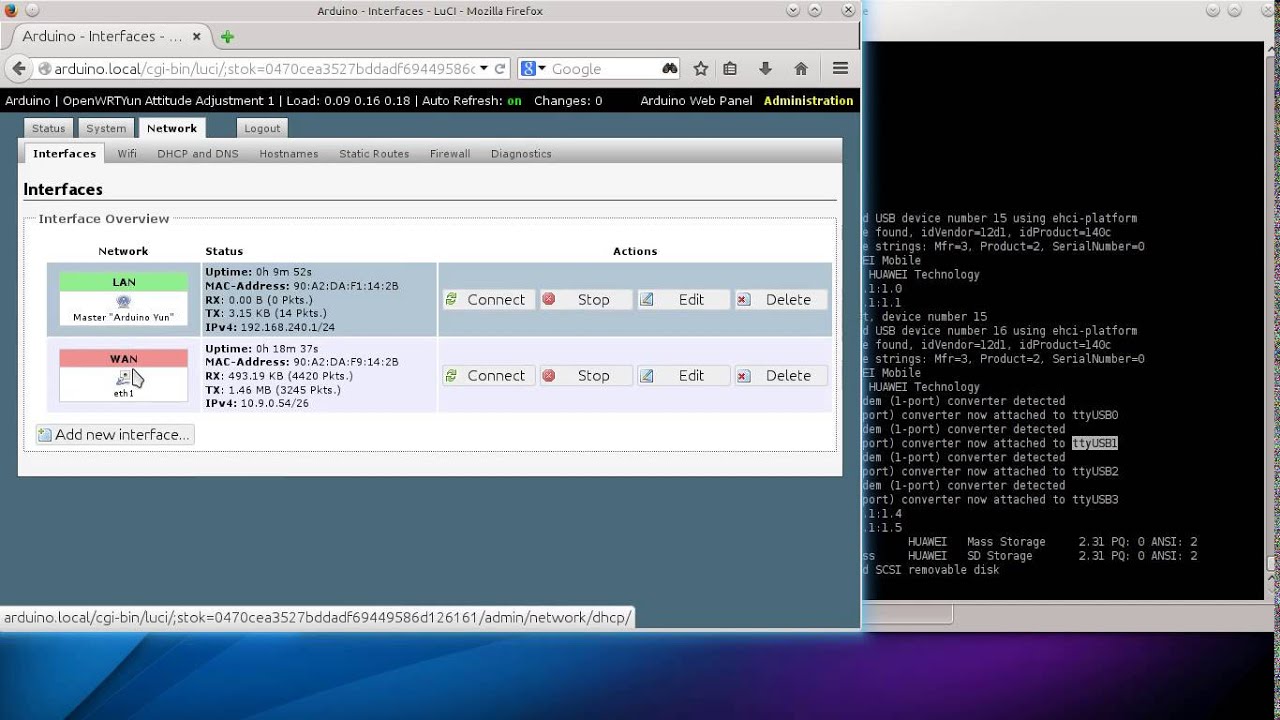Delete the WAN interface
The height and width of the screenshot is (720, 1280).
coord(781,375)
